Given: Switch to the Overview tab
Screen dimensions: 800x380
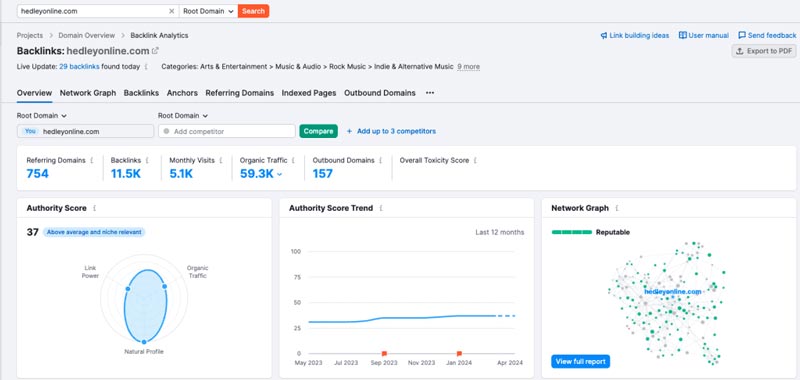Looking at the screenshot, I should [x=34, y=93].
